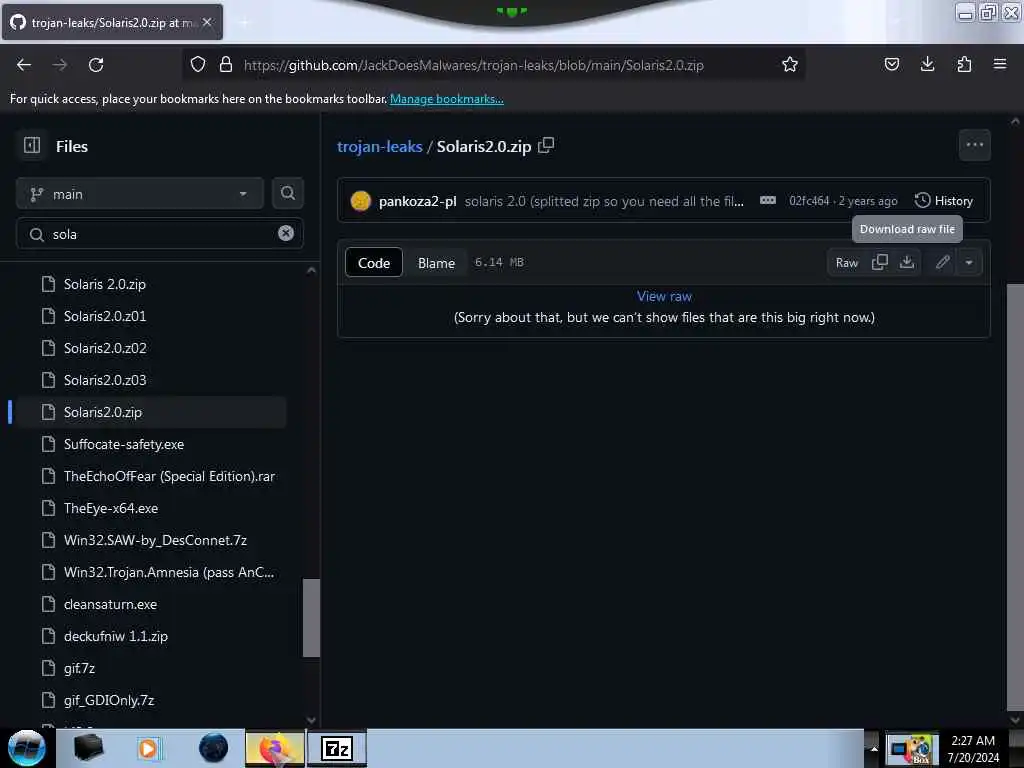Copy raw file contents icon
Screen dimensions: 1024x768
pos(880,263)
